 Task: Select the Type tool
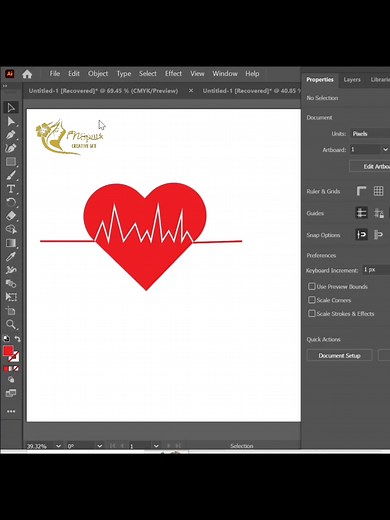click(11, 189)
